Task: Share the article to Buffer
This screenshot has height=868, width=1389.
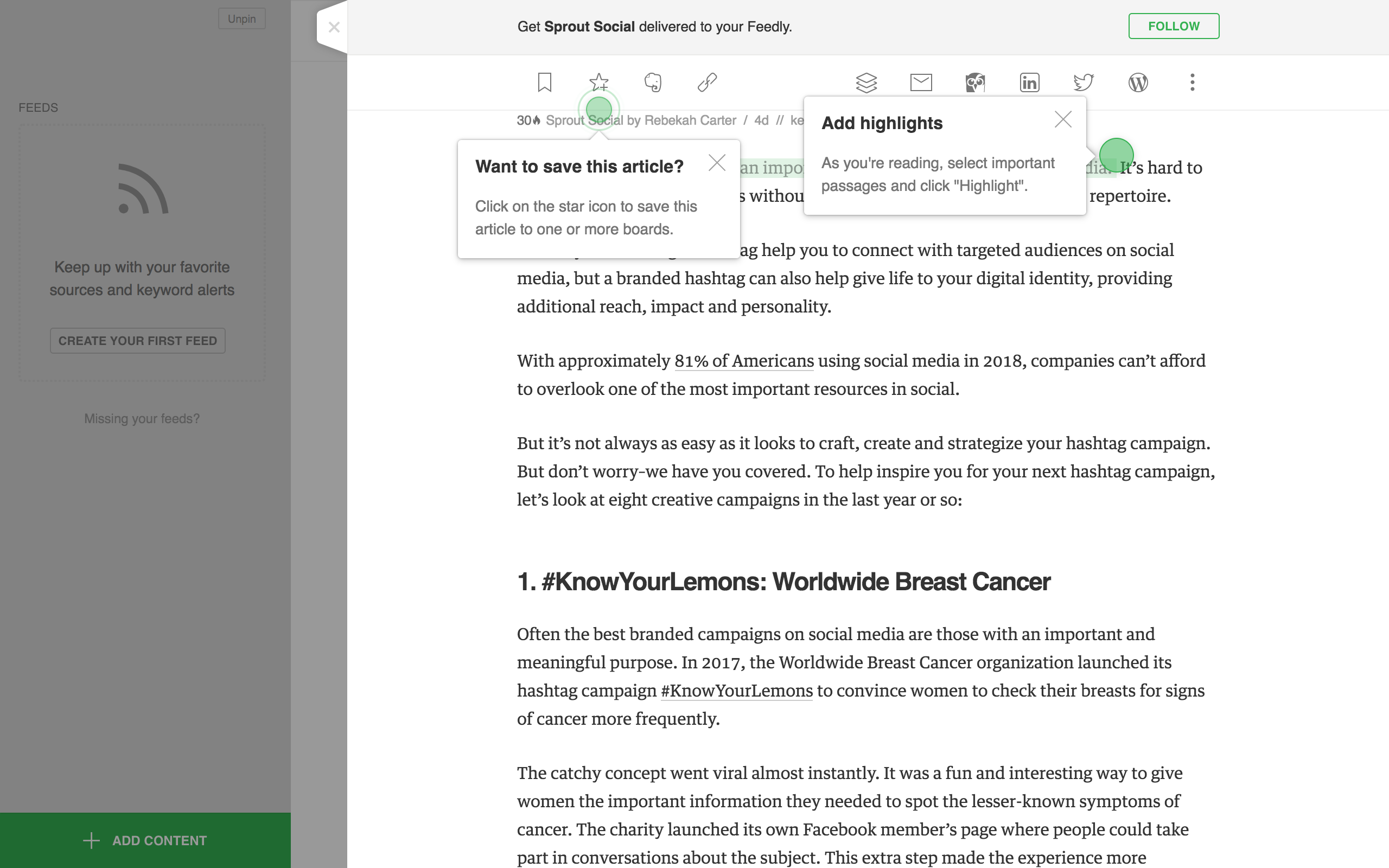Action: 866,82
